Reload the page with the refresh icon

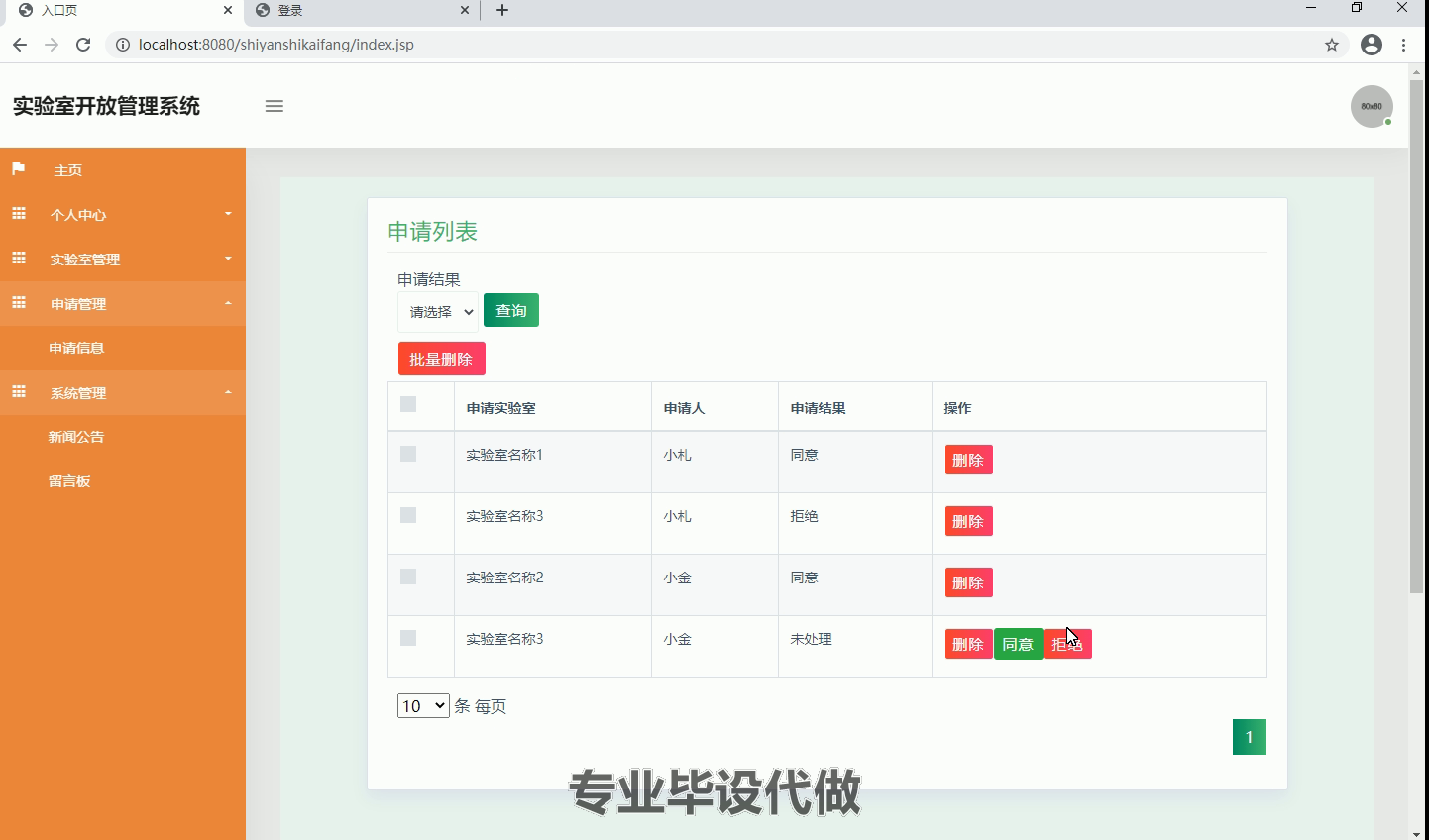[83, 45]
